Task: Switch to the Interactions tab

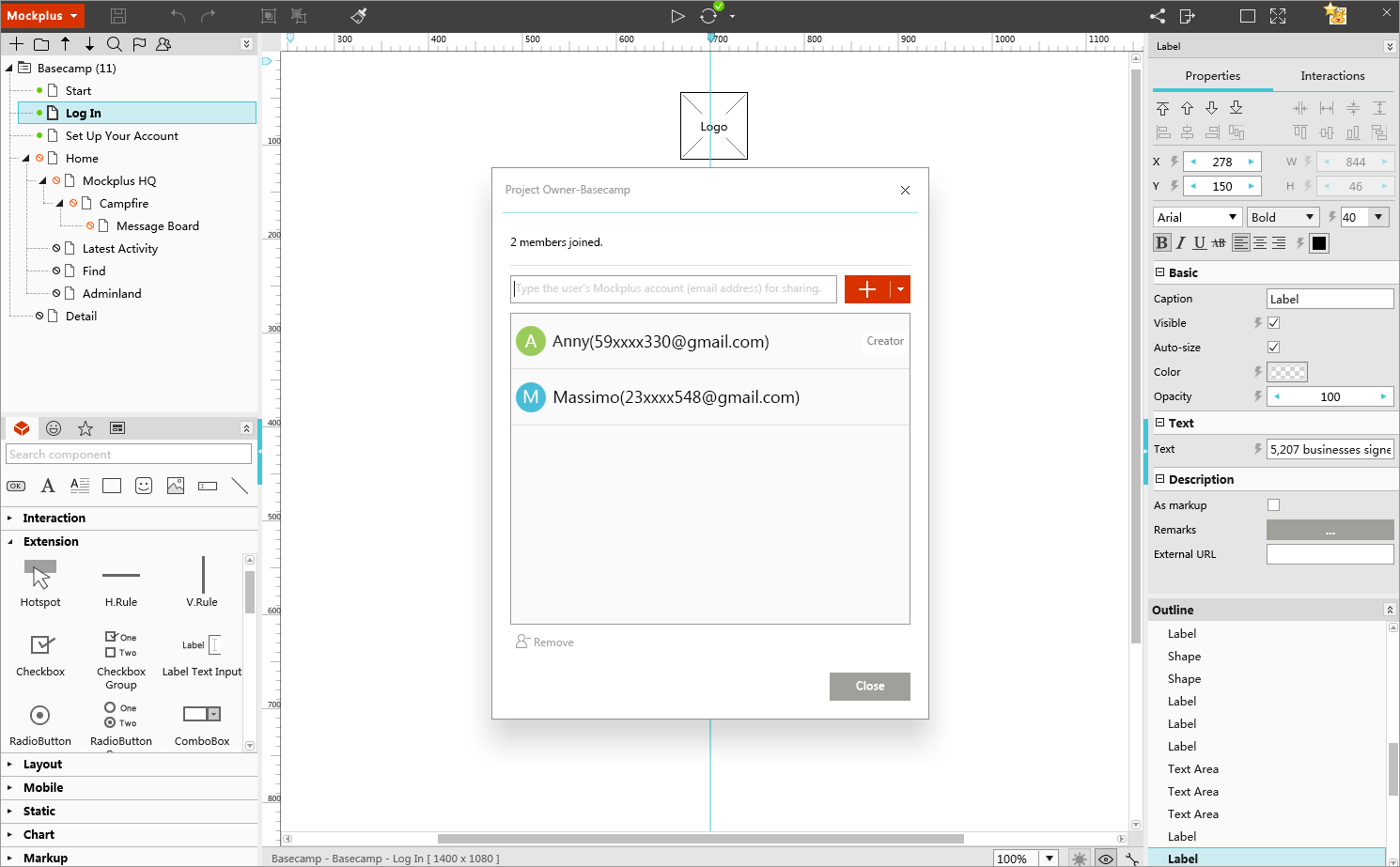Action: click(1332, 76)
